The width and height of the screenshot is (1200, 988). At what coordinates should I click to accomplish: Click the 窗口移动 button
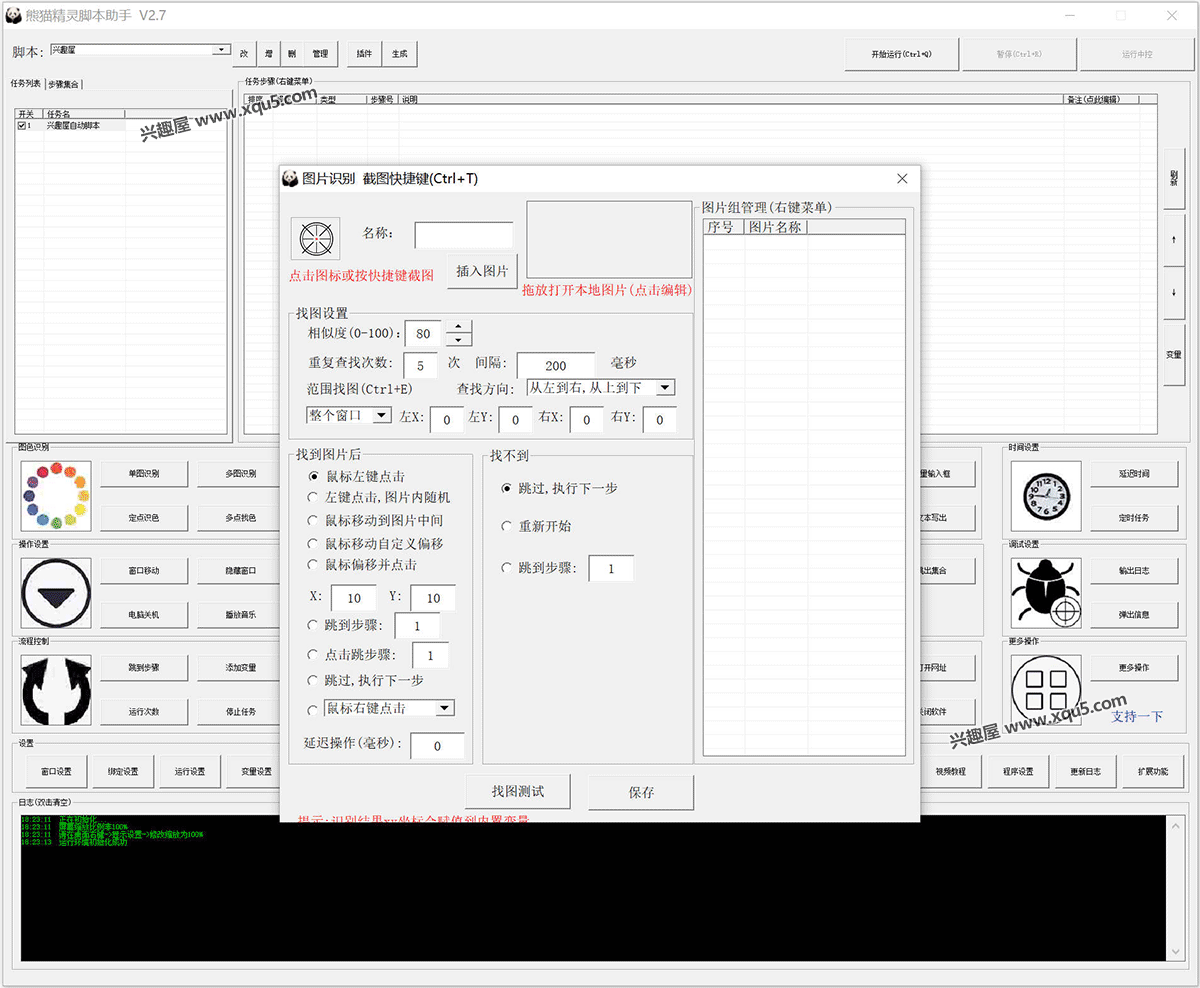(x=144, y=571)
